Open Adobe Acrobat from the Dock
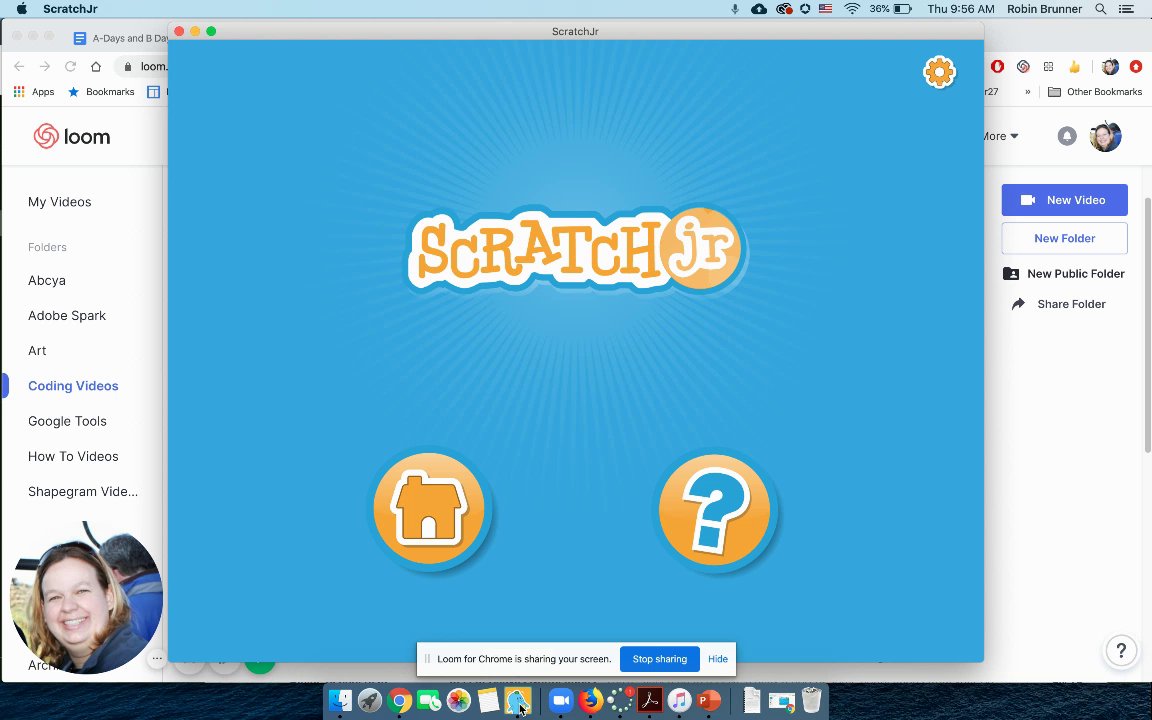This screenshot has height=720, width=1152. click(649, 701)
